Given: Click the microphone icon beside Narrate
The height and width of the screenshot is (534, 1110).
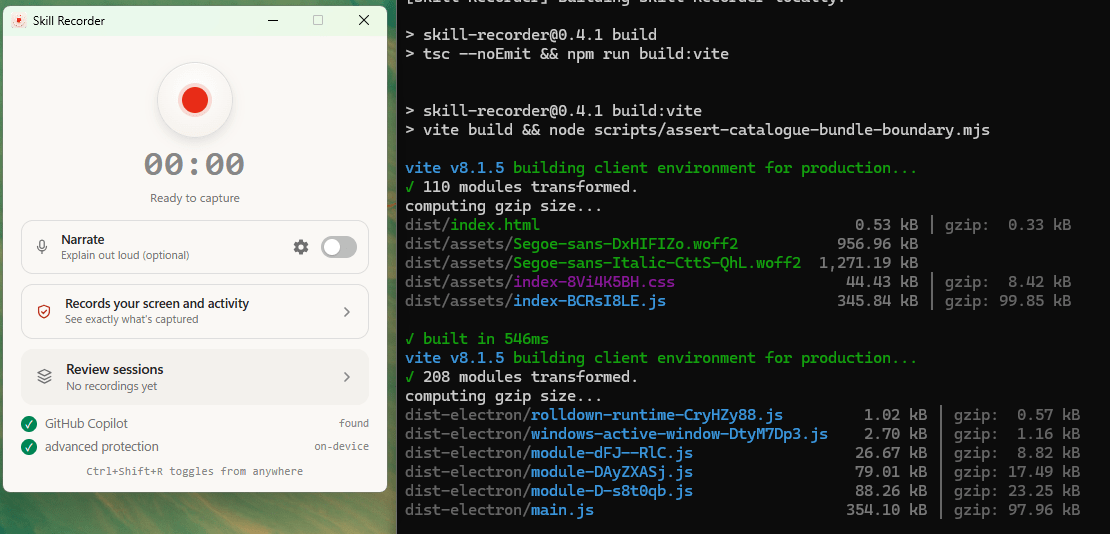Looking at the screenshot, I should (x=42, y=247).
